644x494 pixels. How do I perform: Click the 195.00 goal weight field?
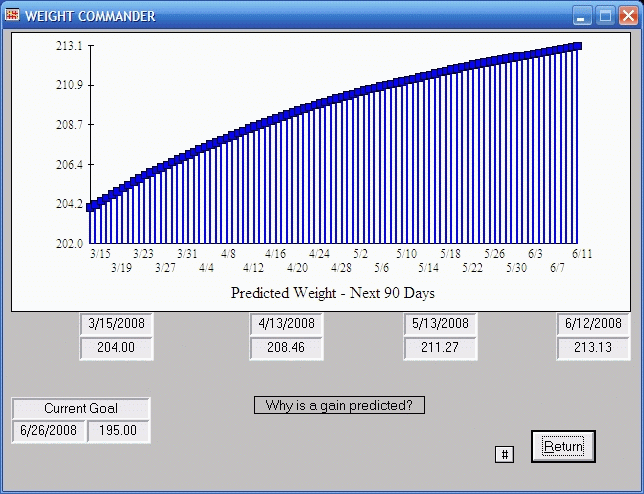point(118,431)
